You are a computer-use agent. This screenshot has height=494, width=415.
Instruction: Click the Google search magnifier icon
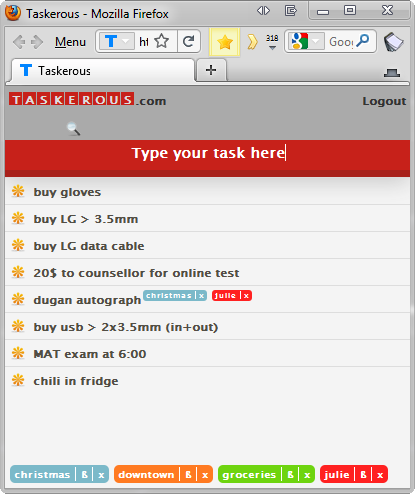pos(363,41)
